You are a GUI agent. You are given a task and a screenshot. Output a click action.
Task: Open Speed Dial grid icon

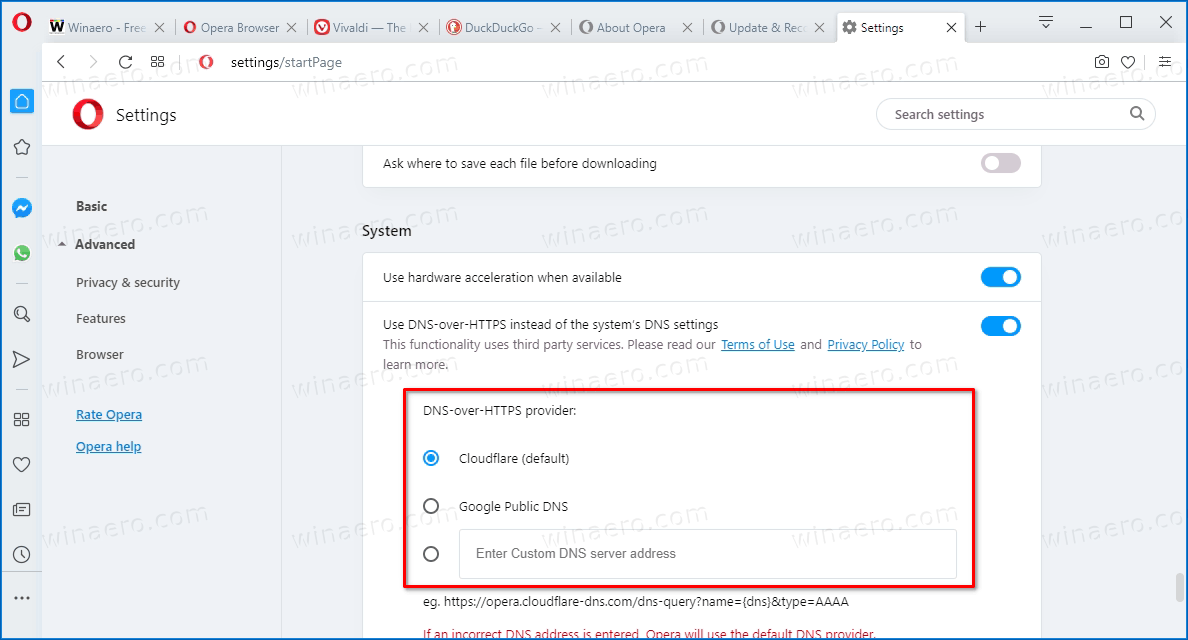tap(157, 62)
